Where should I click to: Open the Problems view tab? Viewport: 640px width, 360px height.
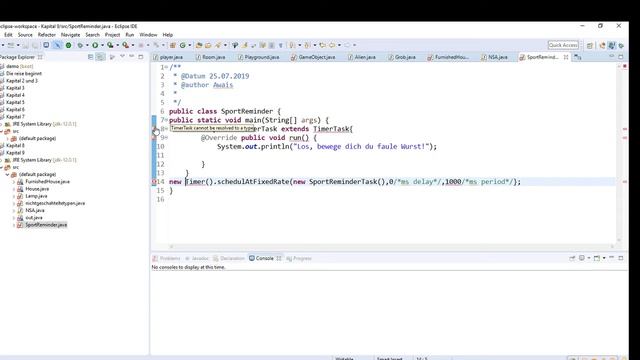167,258
